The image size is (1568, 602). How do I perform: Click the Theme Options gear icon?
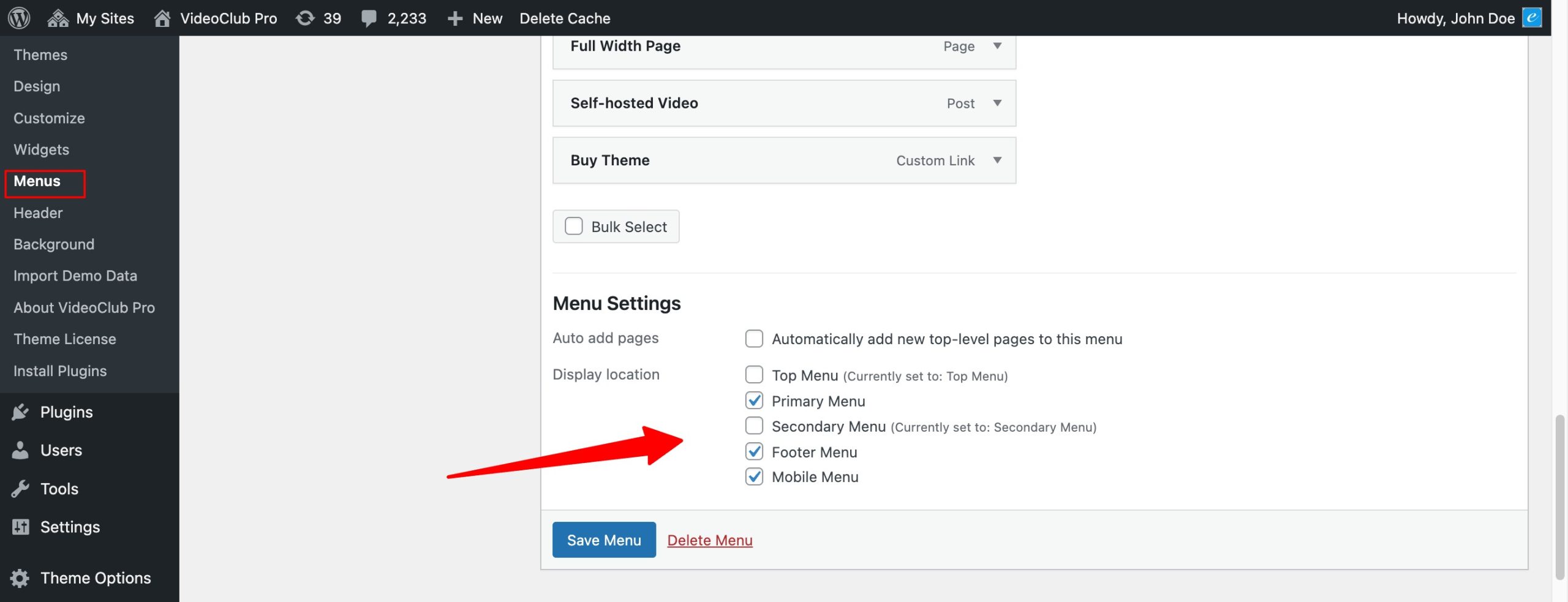[x=20, y=578]
